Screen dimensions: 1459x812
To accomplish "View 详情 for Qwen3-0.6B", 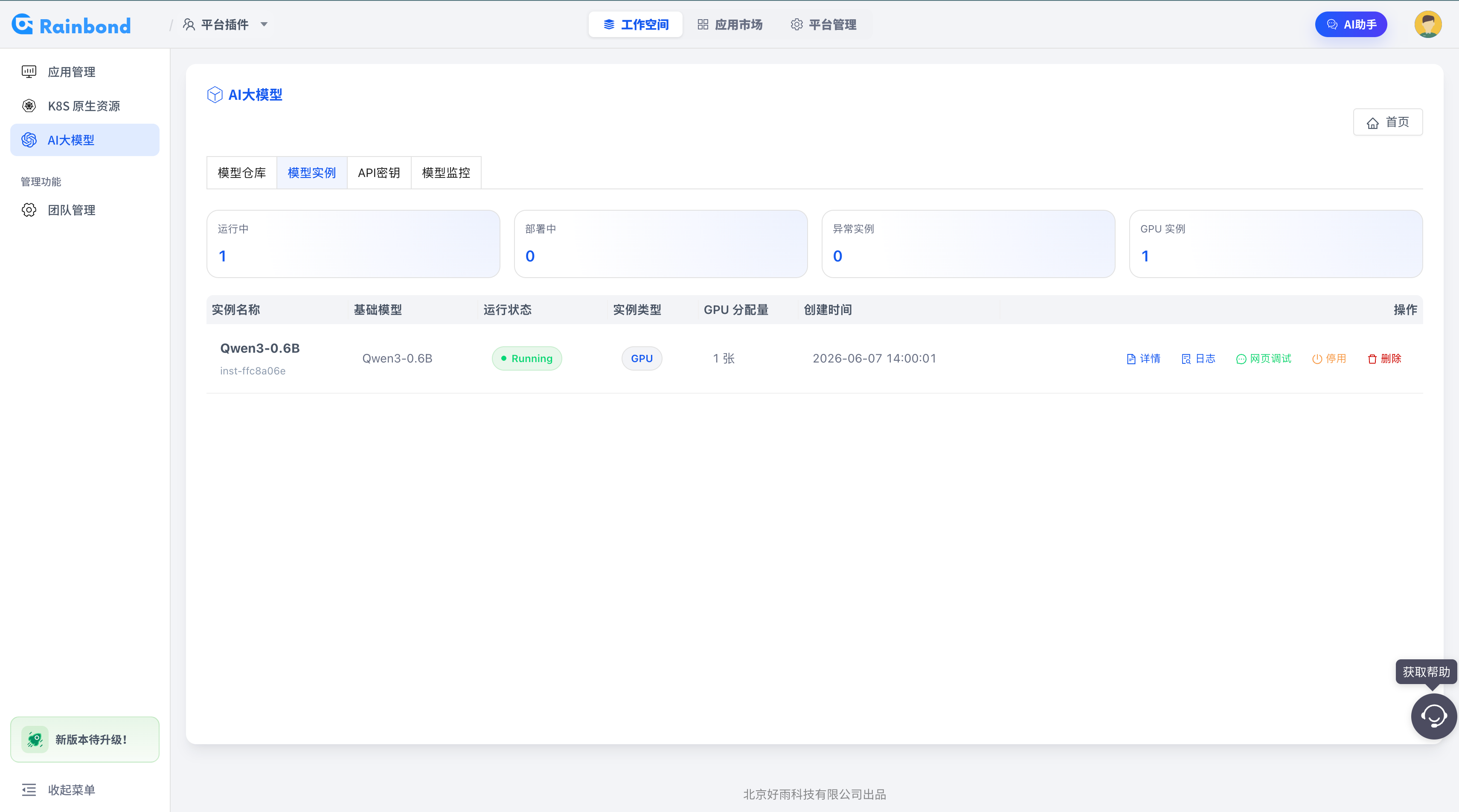I will point(1144,358).
